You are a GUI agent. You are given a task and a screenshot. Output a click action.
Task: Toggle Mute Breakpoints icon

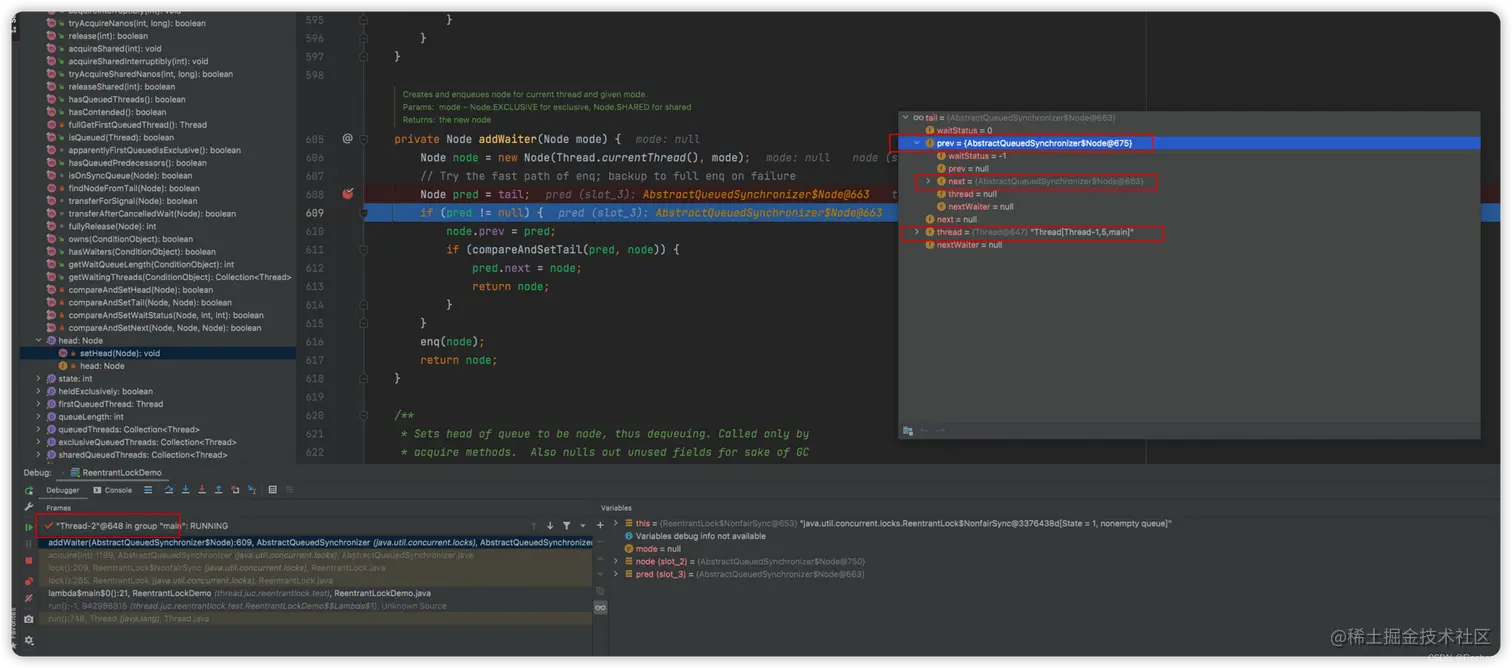tap(28, 598)
